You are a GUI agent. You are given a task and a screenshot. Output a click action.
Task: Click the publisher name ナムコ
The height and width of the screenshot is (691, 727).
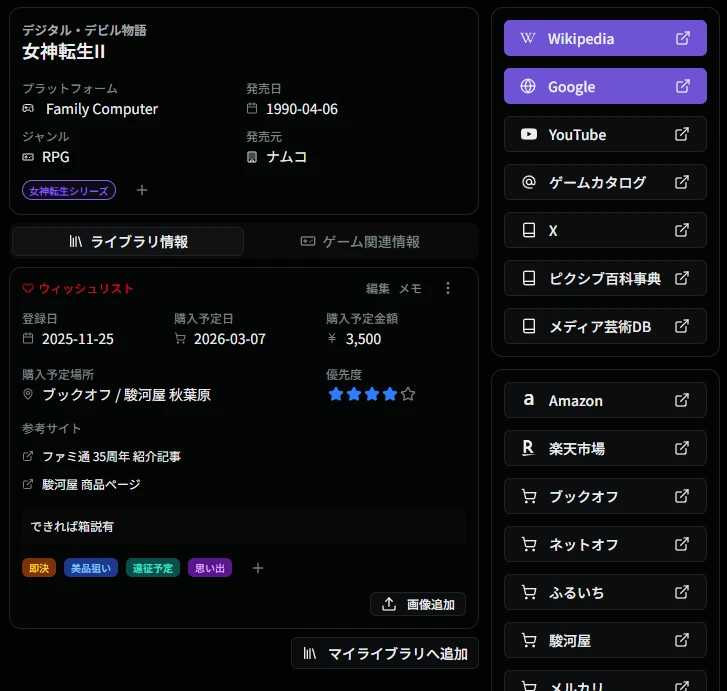coord(287,157)
